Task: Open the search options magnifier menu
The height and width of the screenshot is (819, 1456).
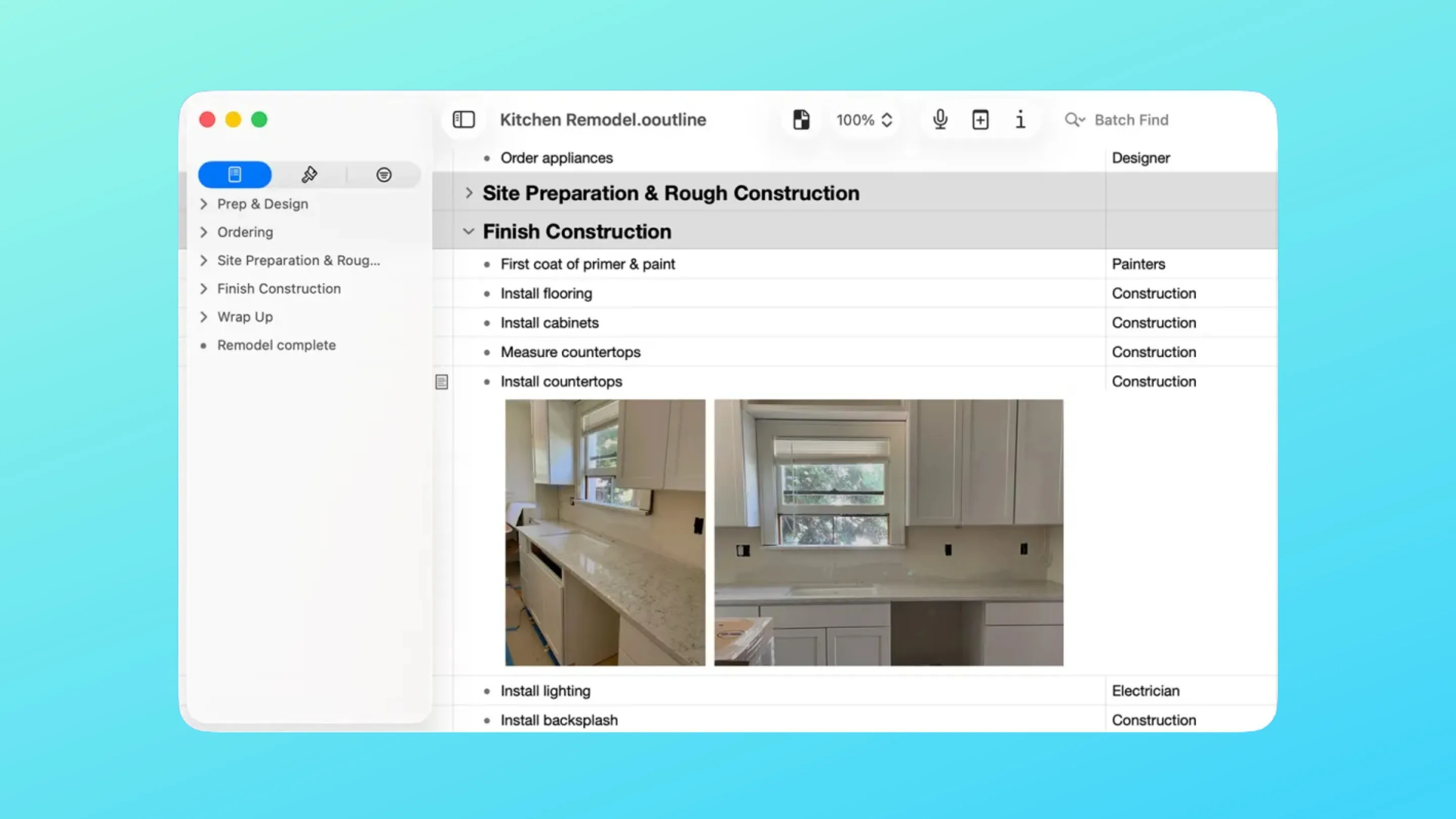Action: pos(1074,120)
